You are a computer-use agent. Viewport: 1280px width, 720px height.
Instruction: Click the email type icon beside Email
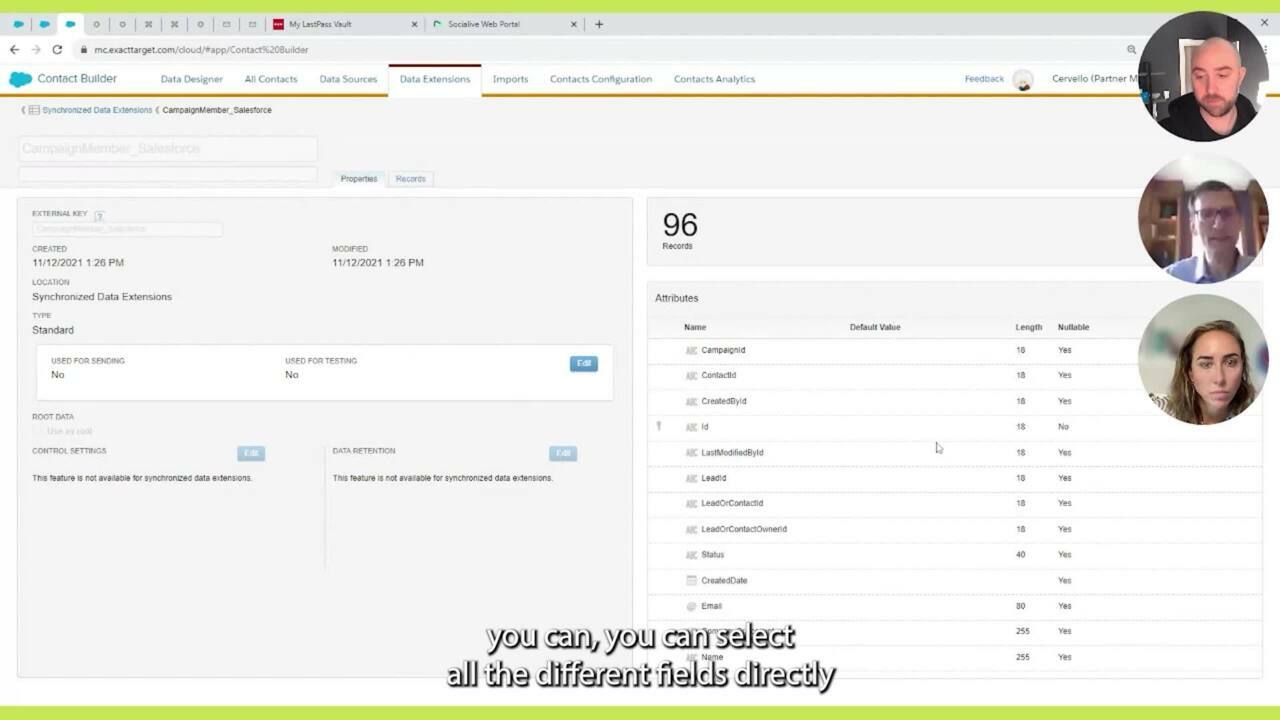pos(691,606)
